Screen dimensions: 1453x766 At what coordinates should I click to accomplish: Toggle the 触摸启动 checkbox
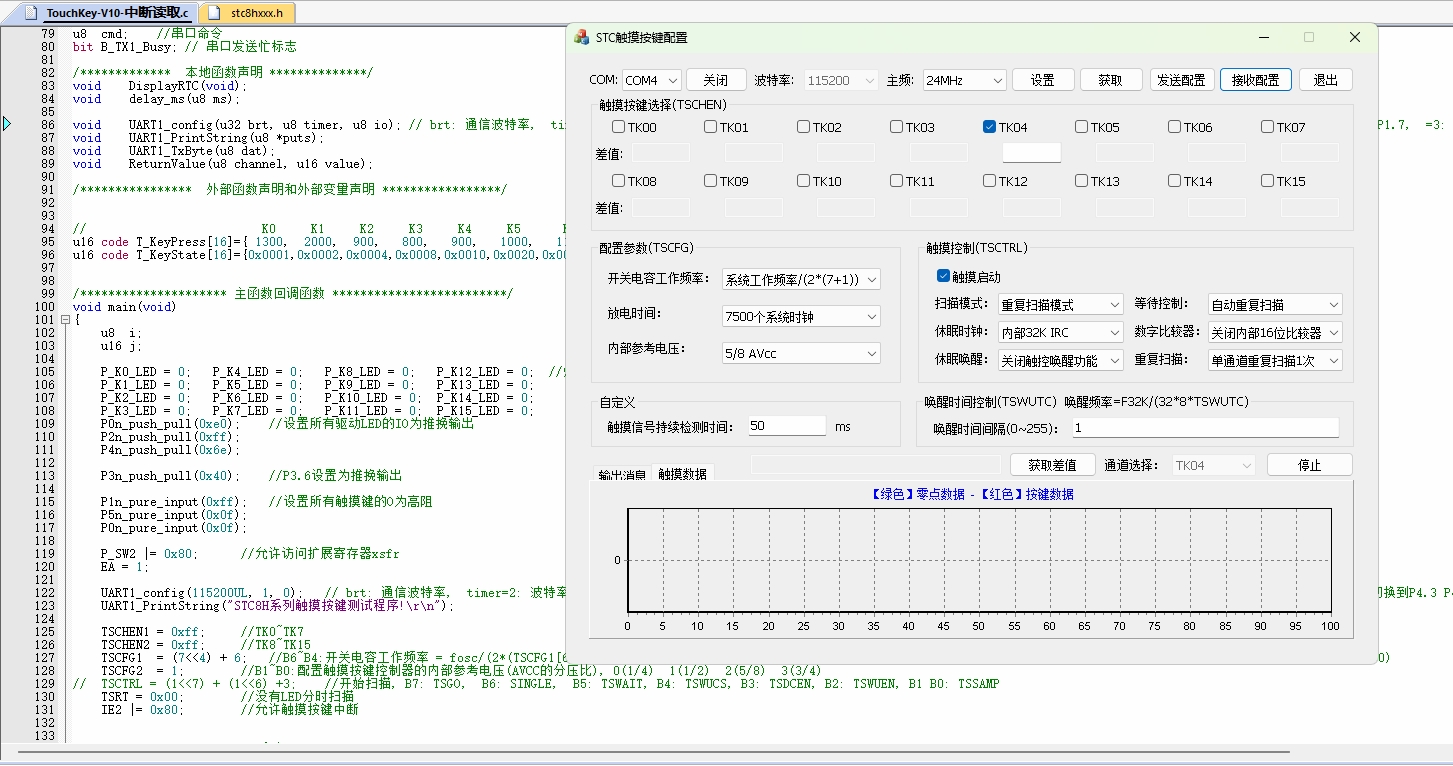coord(943,276)
